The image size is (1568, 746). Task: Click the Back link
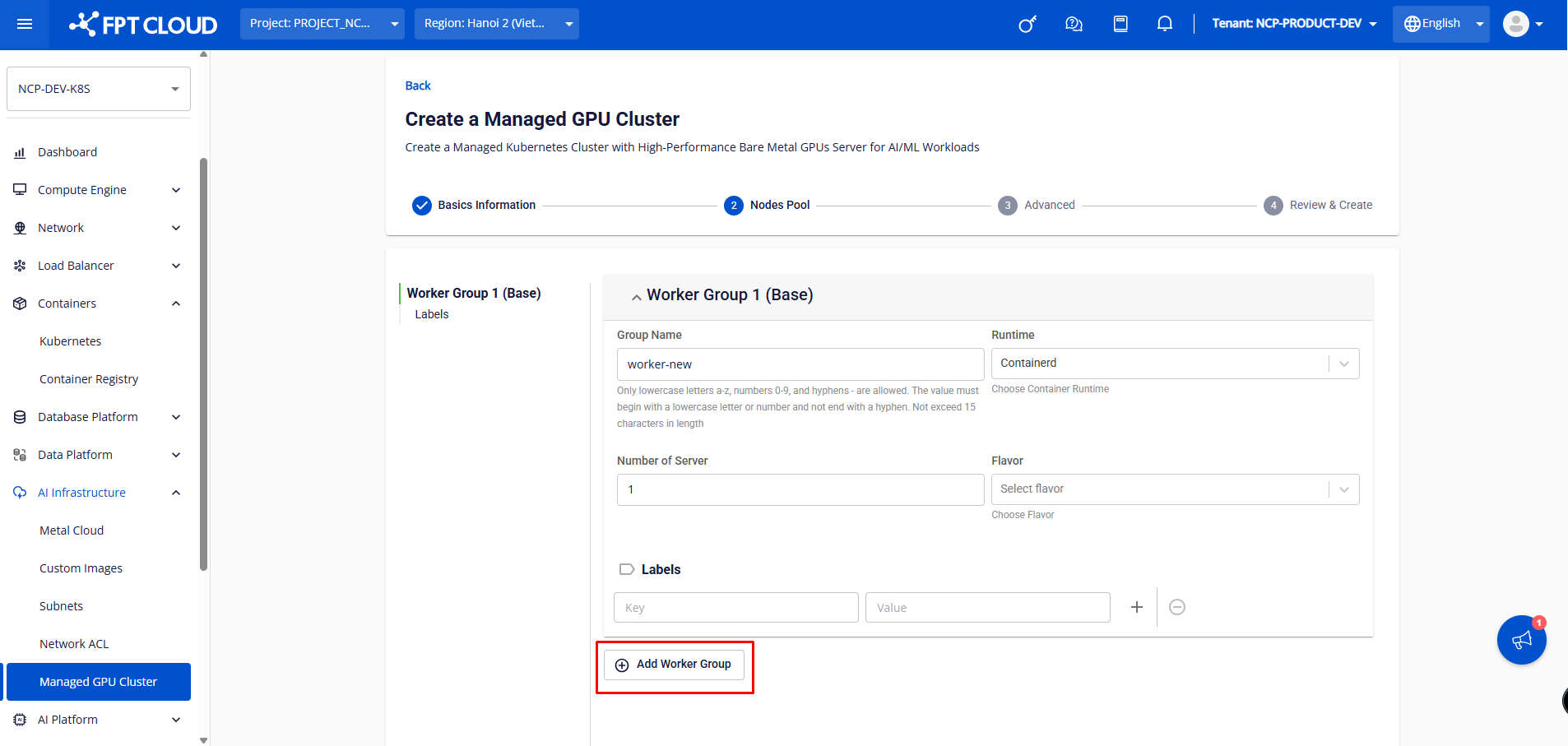418,86
